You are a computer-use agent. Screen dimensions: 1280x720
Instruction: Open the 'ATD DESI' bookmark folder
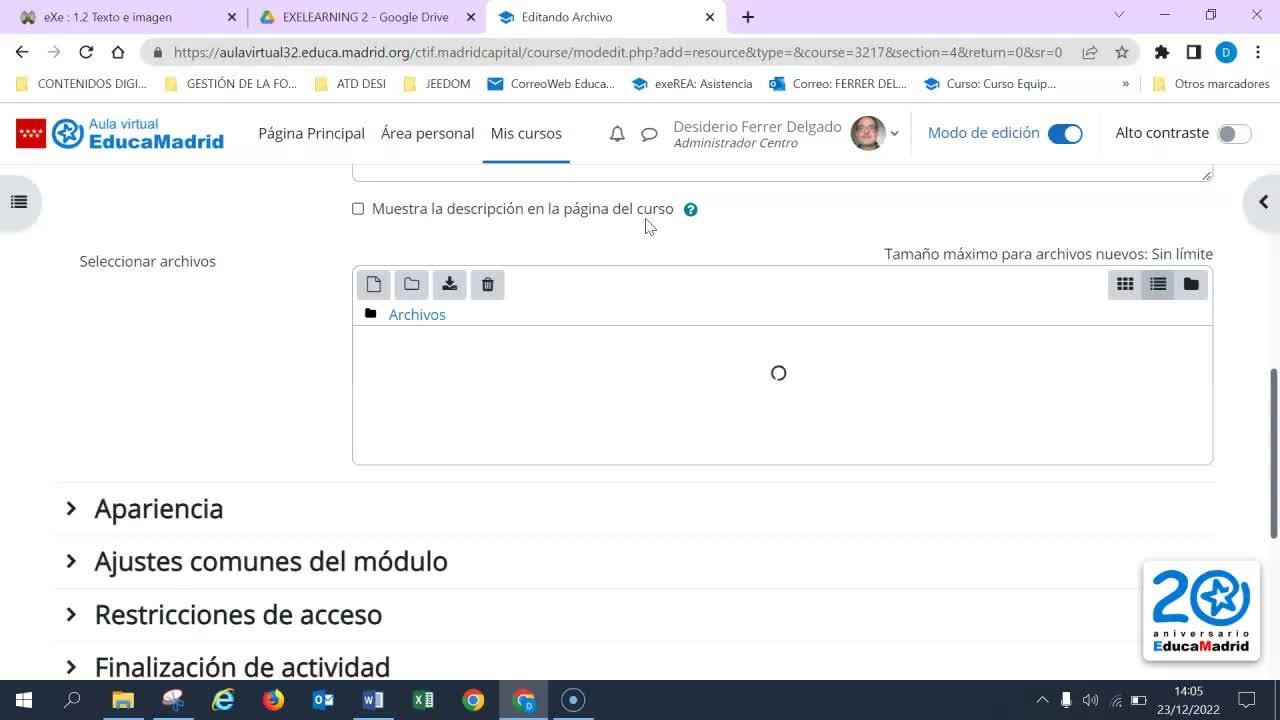click(350, 84)
